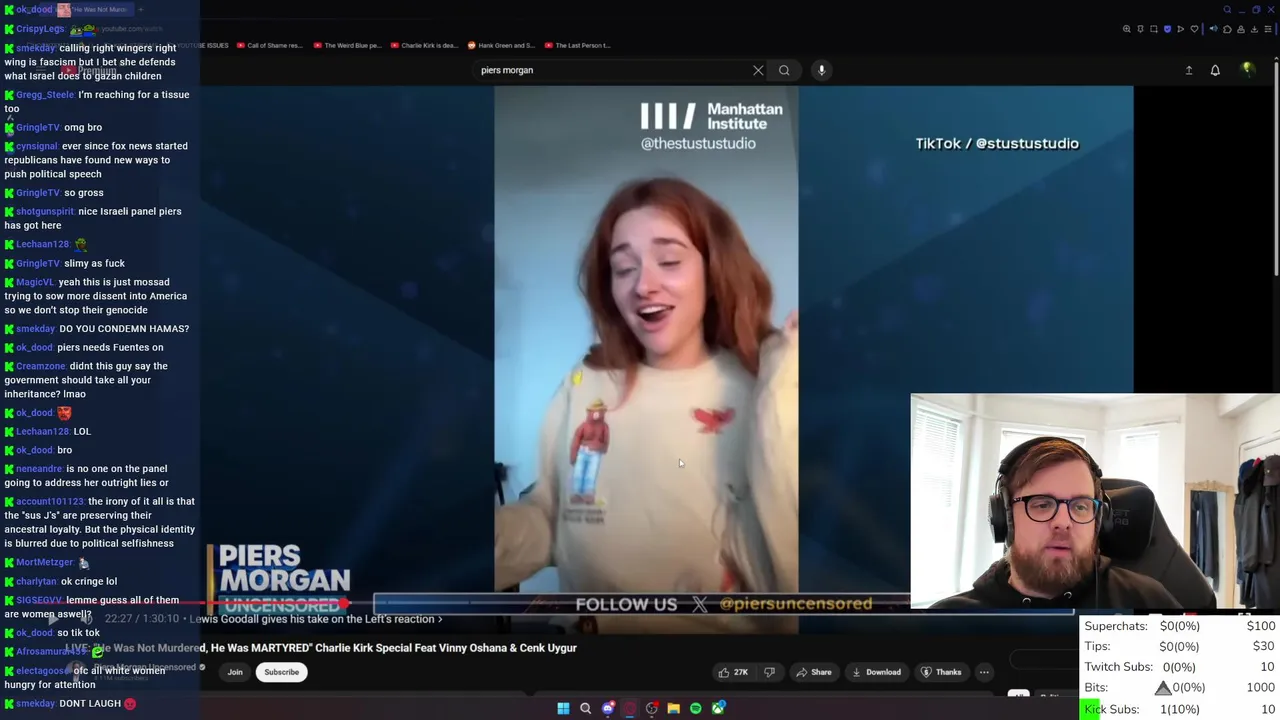Click the search tabs icon in title bar

1227,10
